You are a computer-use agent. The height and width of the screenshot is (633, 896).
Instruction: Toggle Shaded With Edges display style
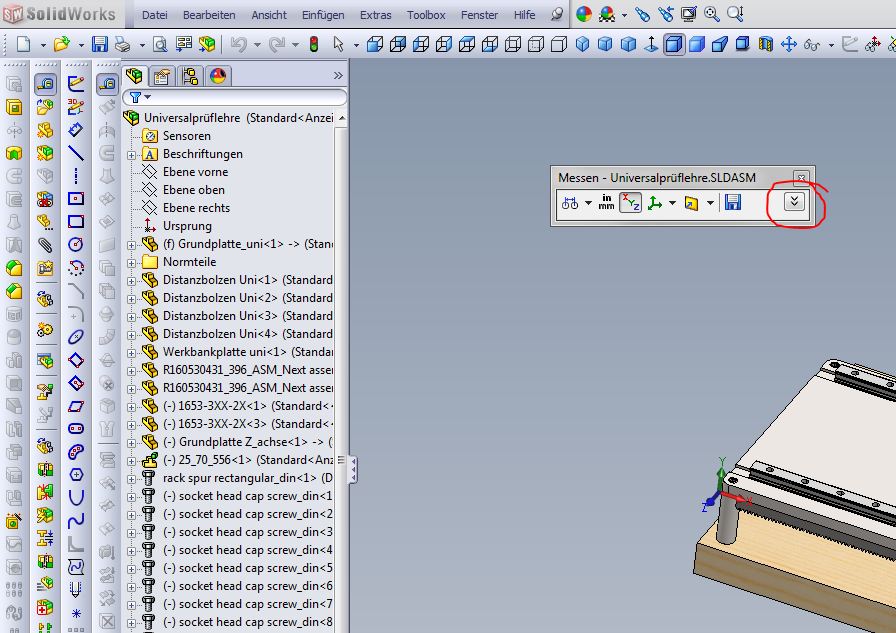tap(674, 43)
